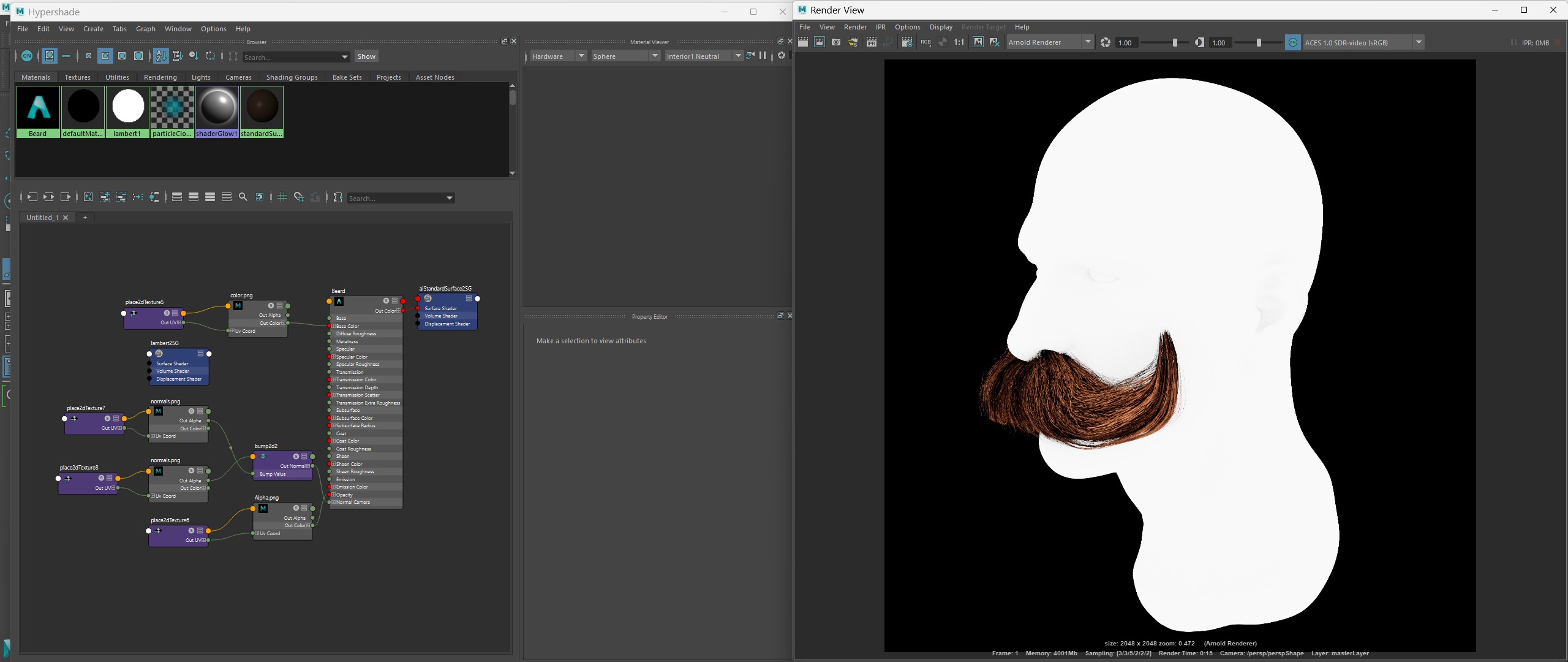Open the Create menu in Hypershade
Image resolution: width=1568 pixels, height=662 pixels.
[x=93, y=29]
